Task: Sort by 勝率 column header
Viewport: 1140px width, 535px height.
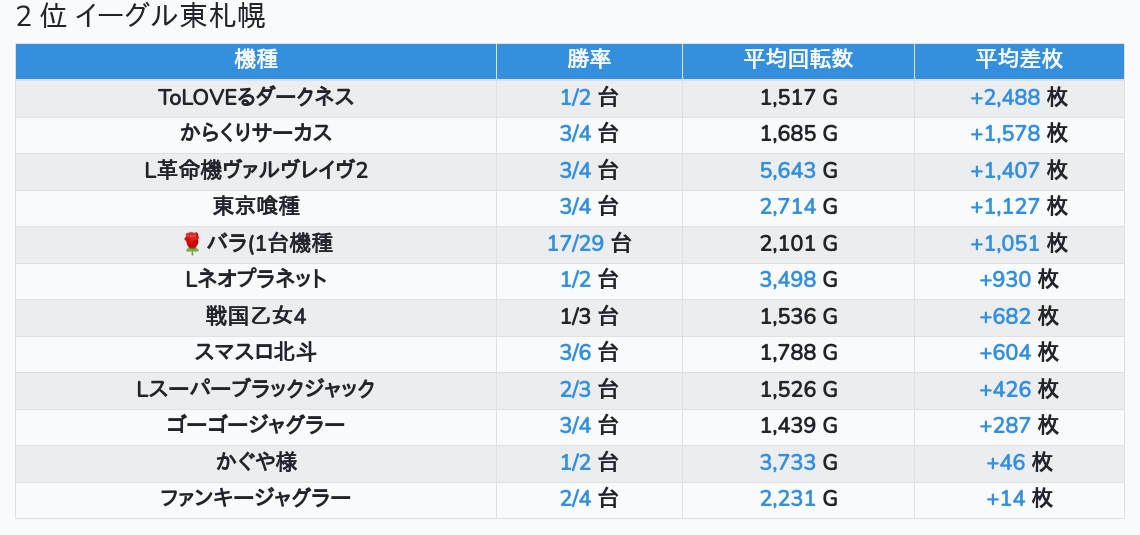Action: point(589,60)
